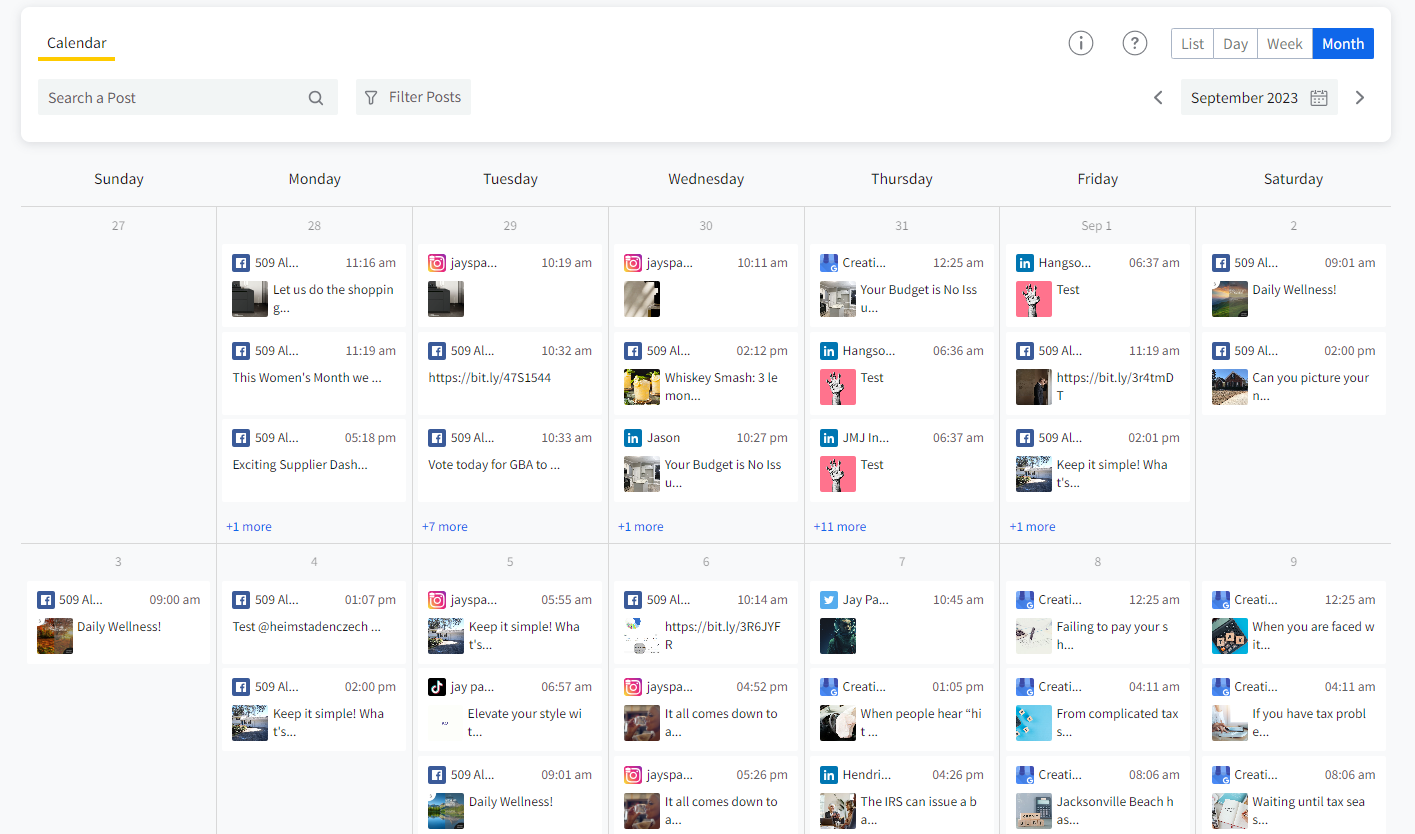Click the info circle icon
Image resolution: width=1415 pixels, height=834 pixels.
[1080, 43]
